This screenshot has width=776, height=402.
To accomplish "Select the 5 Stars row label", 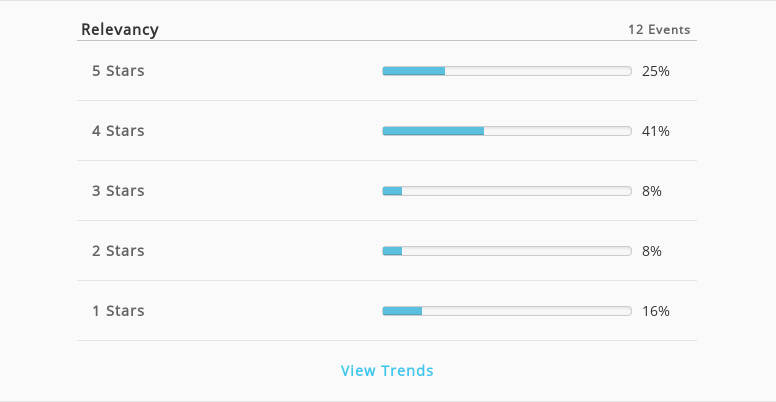I will click(118, 71).
